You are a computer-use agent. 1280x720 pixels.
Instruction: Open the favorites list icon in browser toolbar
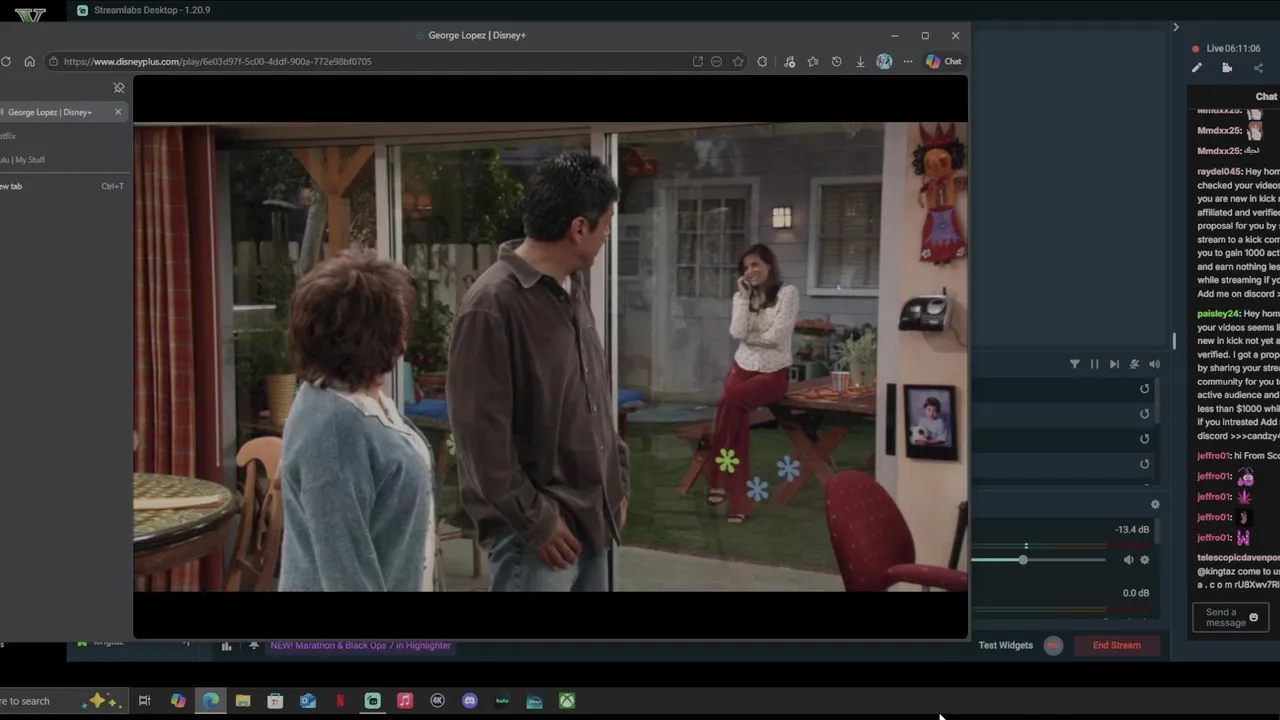(x=813, y=61)
